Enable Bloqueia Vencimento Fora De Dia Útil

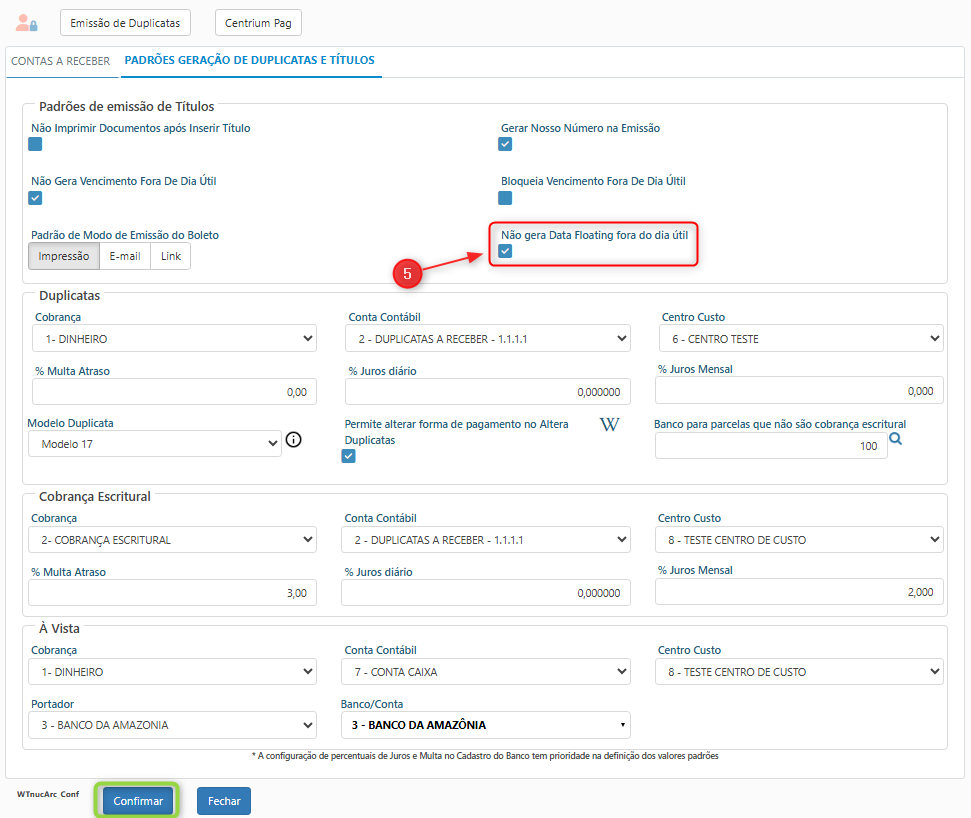pos(505,198)
